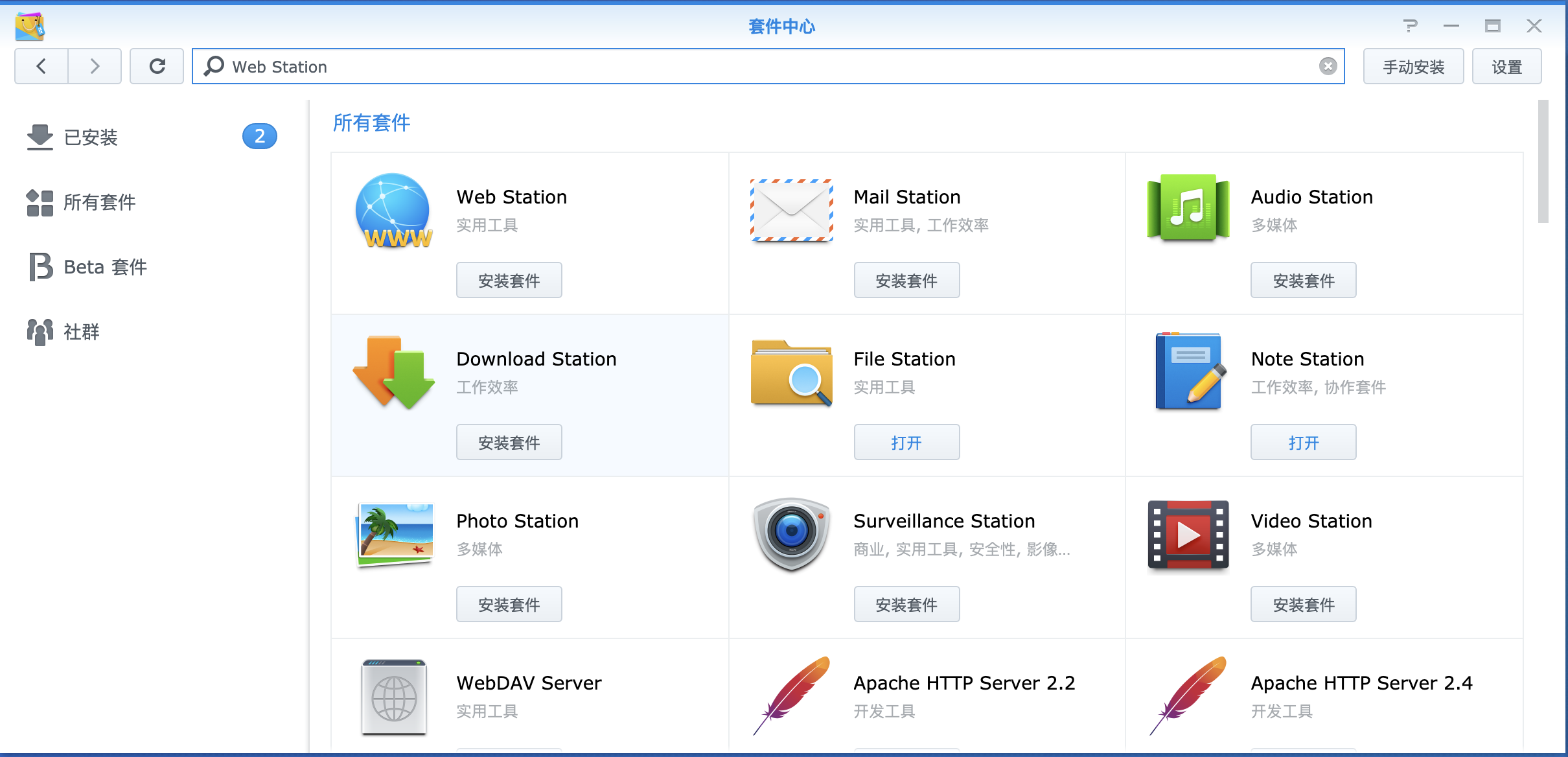Click the Video Station film icon
This screenshot has height=757, width=1568.
(1188, 534)
